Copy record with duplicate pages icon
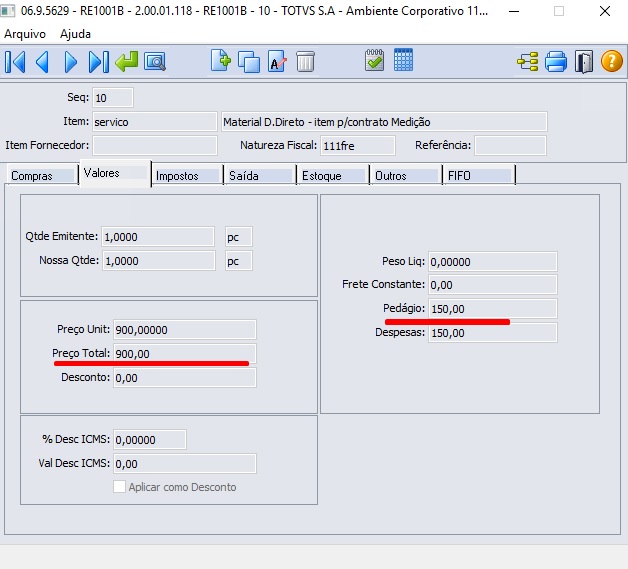The width and height of the screenshot is (628, 569). point(249,62)
